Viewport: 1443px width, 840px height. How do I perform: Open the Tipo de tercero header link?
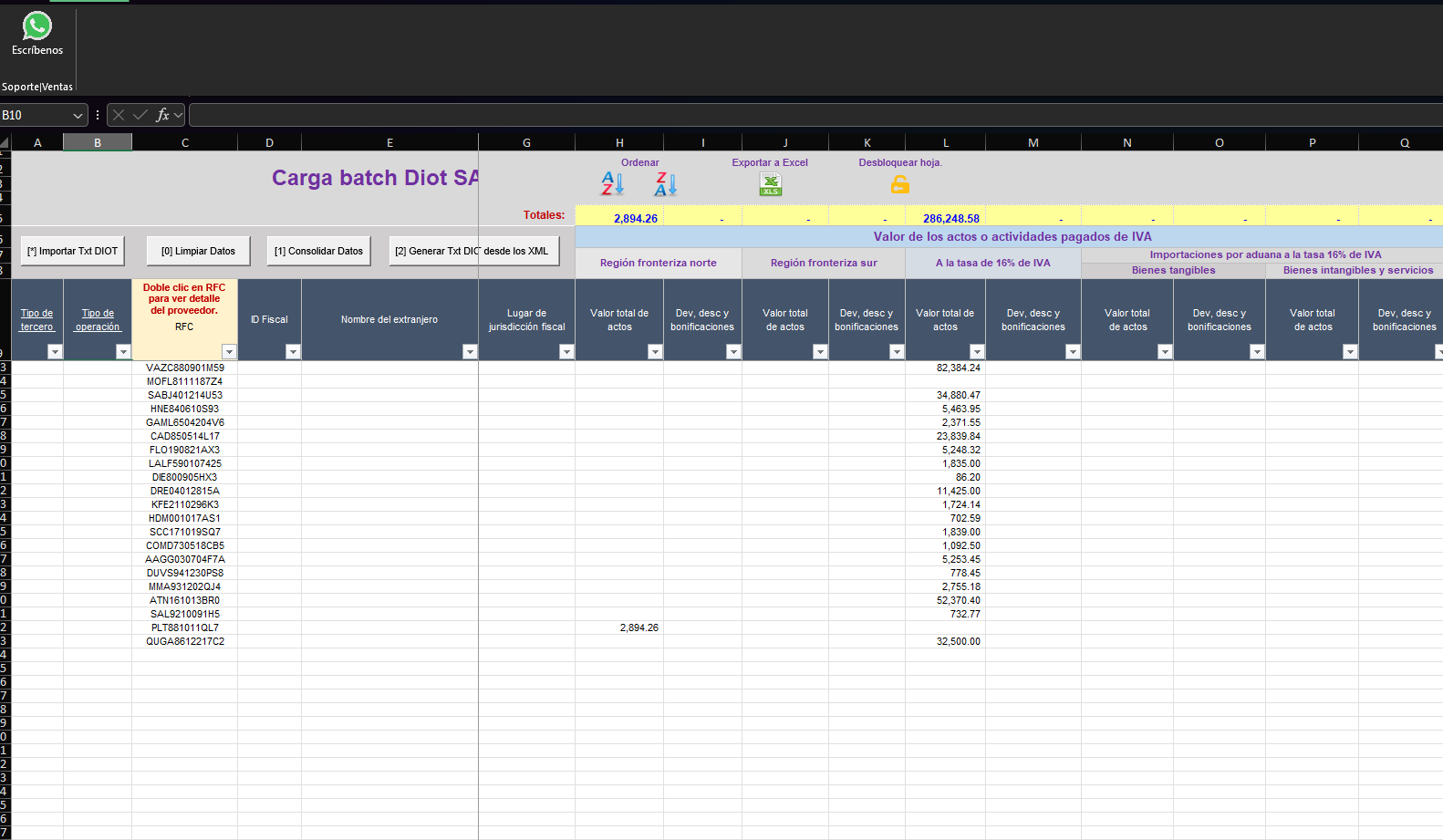(x=37, y=320)
